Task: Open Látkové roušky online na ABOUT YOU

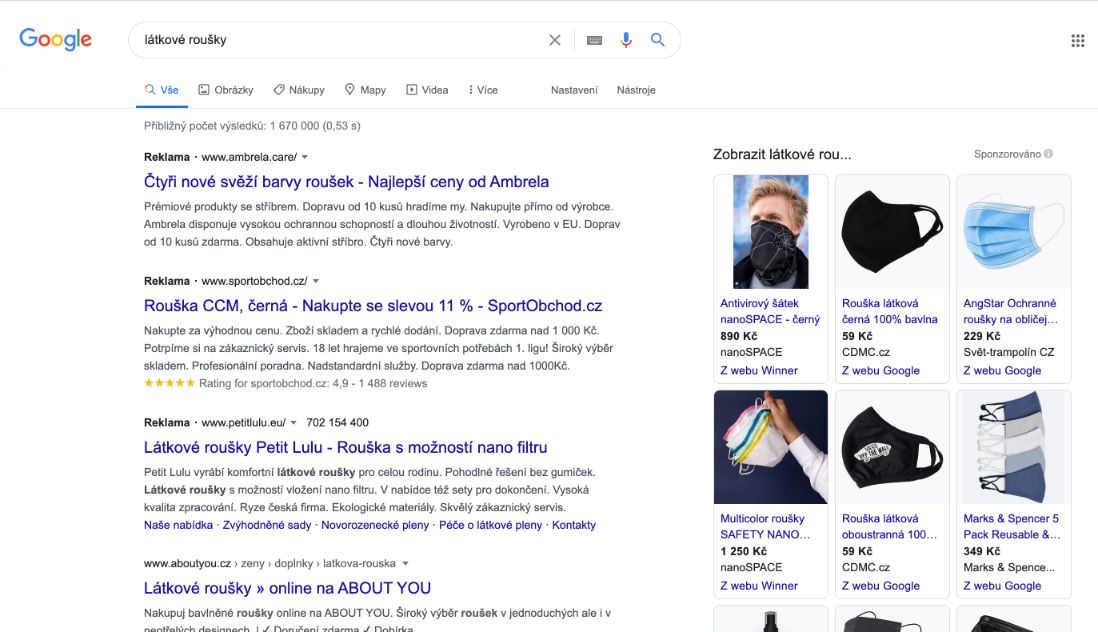Action: pyautogui.click(x=287, y=589)
